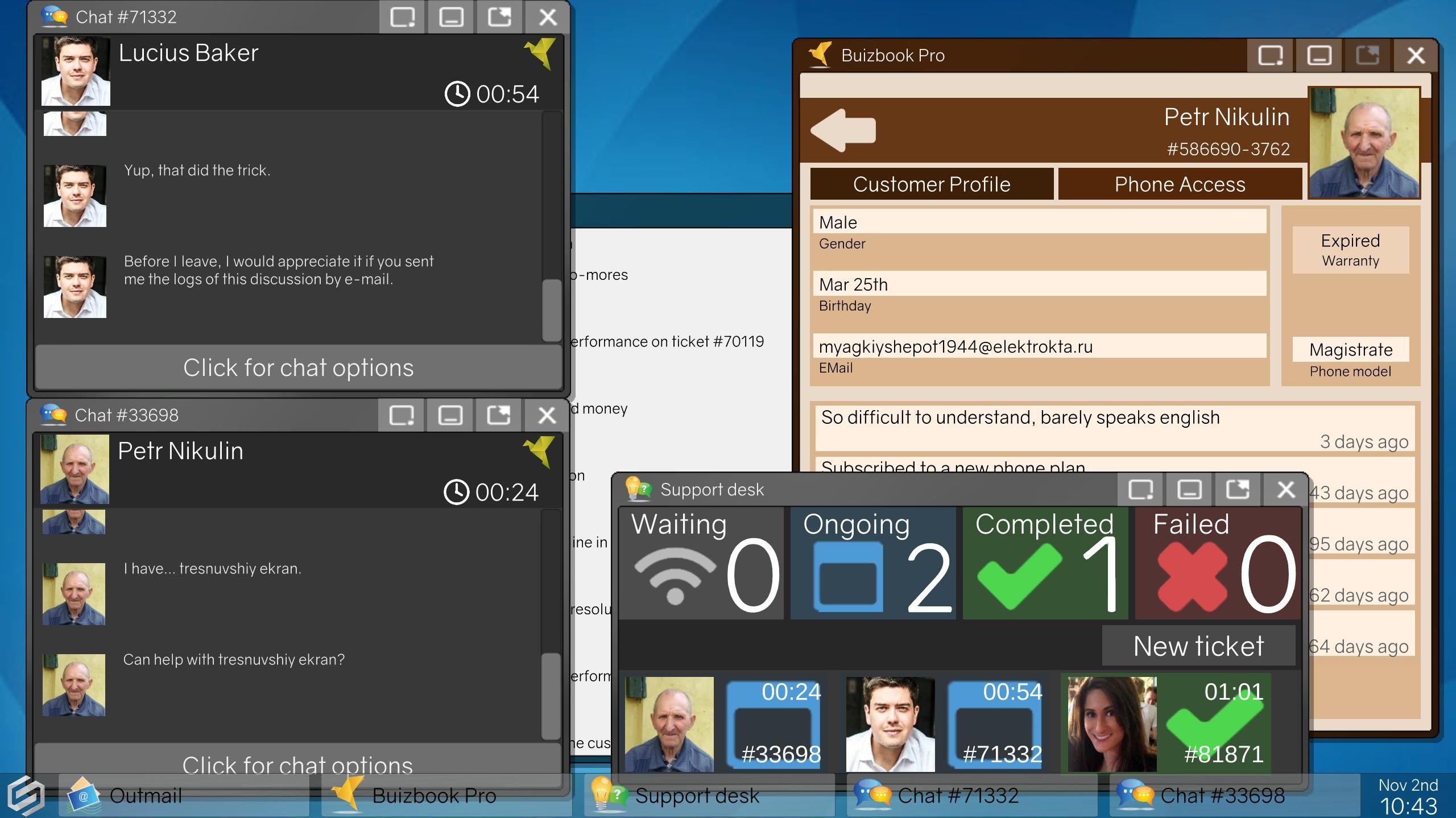Click the email field myagkiyshepot1944@elektrokta.ru
This screenshot has height=818, width=1456.
point(1040,346)
